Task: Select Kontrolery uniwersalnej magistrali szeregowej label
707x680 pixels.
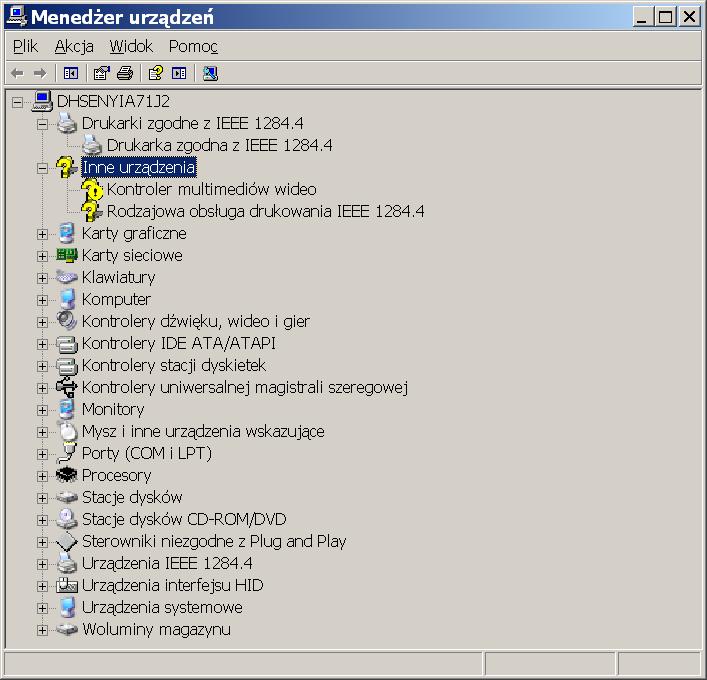Action: pos(245,387)
